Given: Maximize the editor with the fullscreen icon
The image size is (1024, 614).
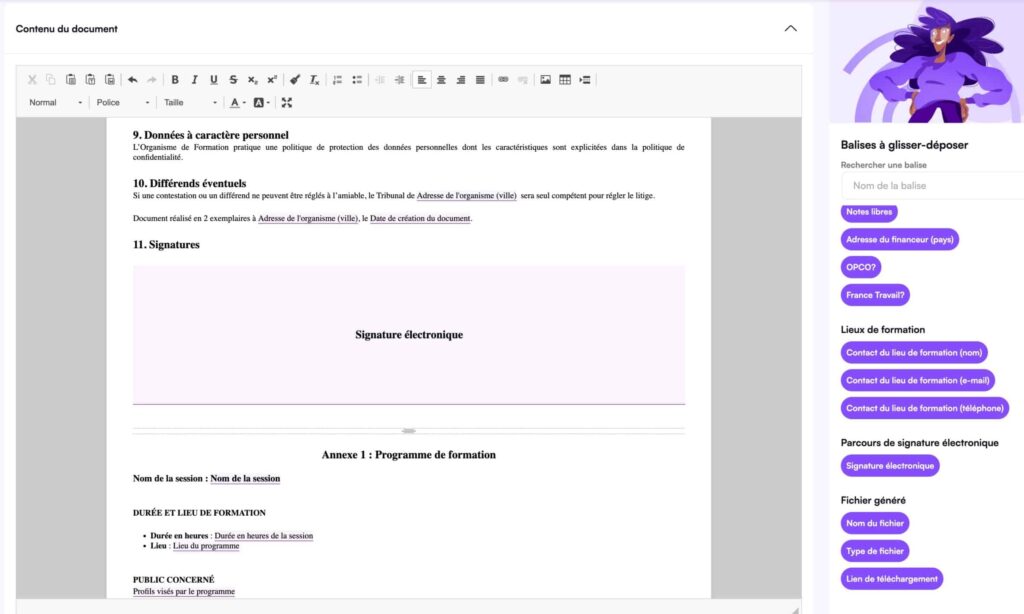Looking at the screenshot, I should (287, 103).
